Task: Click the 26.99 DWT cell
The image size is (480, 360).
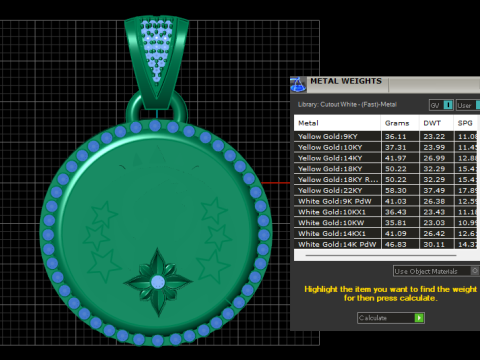Action: point(437,158)
